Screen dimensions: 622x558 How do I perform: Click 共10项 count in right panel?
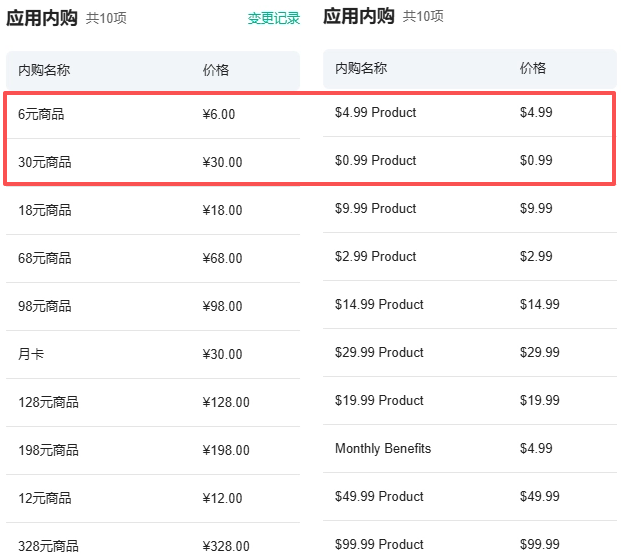tap(423, 16)
